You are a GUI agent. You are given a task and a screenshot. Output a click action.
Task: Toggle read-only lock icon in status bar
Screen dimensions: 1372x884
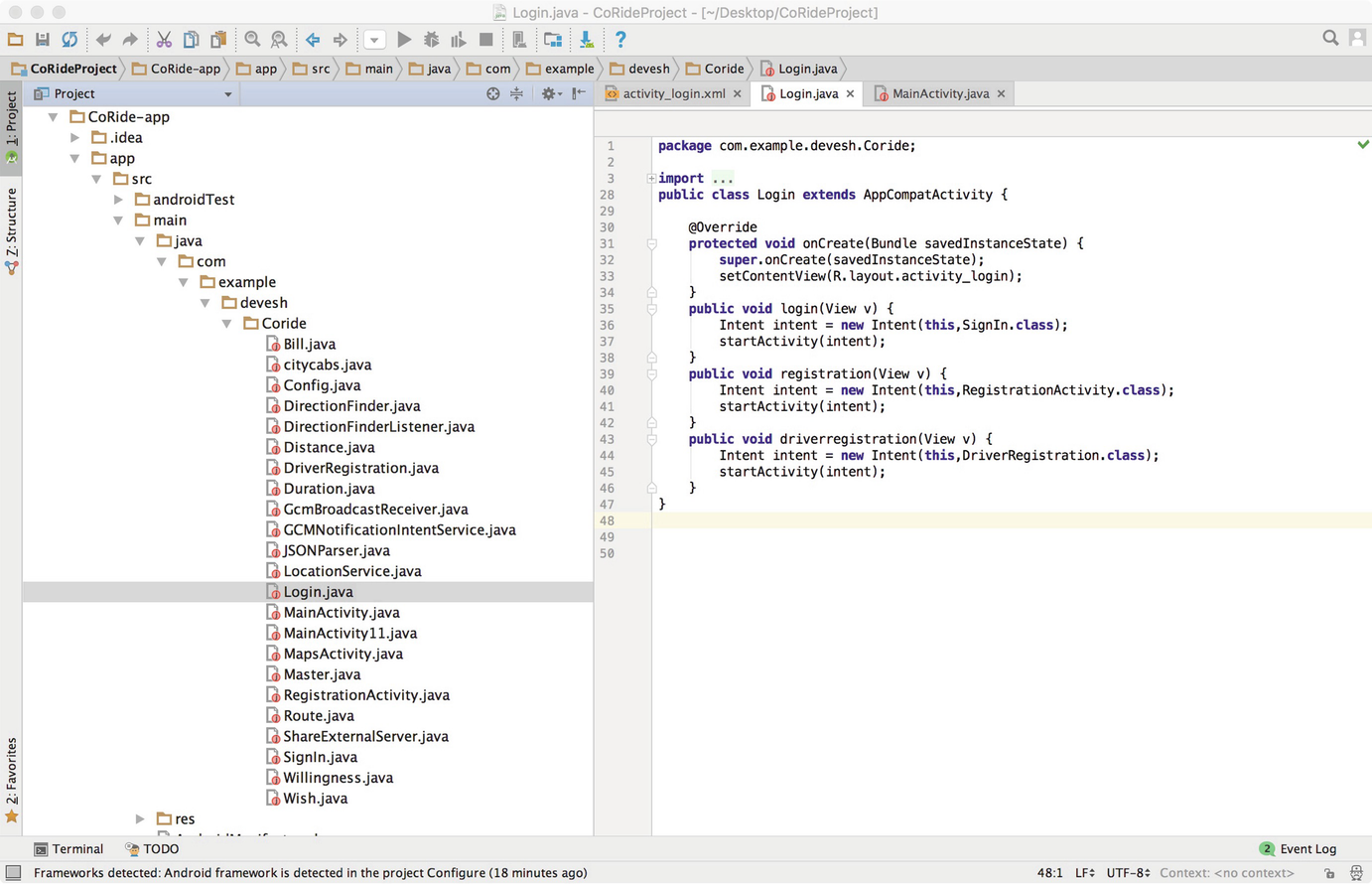pos(1329,873)
